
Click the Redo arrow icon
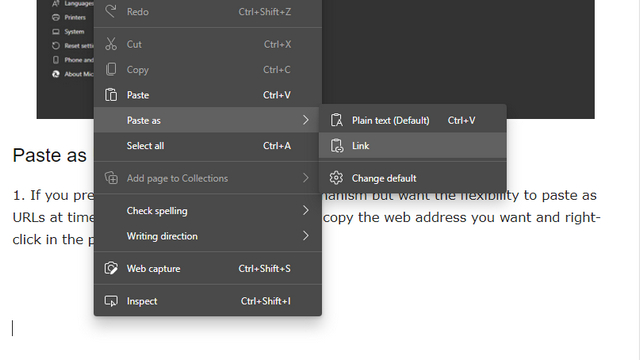[x=111, y=11]
